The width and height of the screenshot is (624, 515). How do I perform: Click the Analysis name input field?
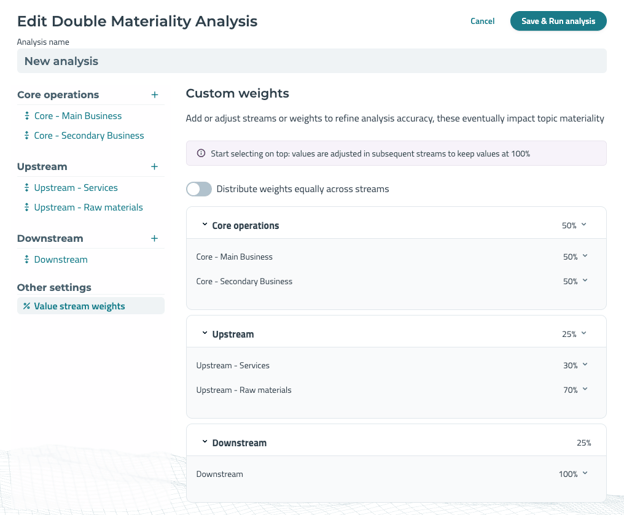click(311, 61)
